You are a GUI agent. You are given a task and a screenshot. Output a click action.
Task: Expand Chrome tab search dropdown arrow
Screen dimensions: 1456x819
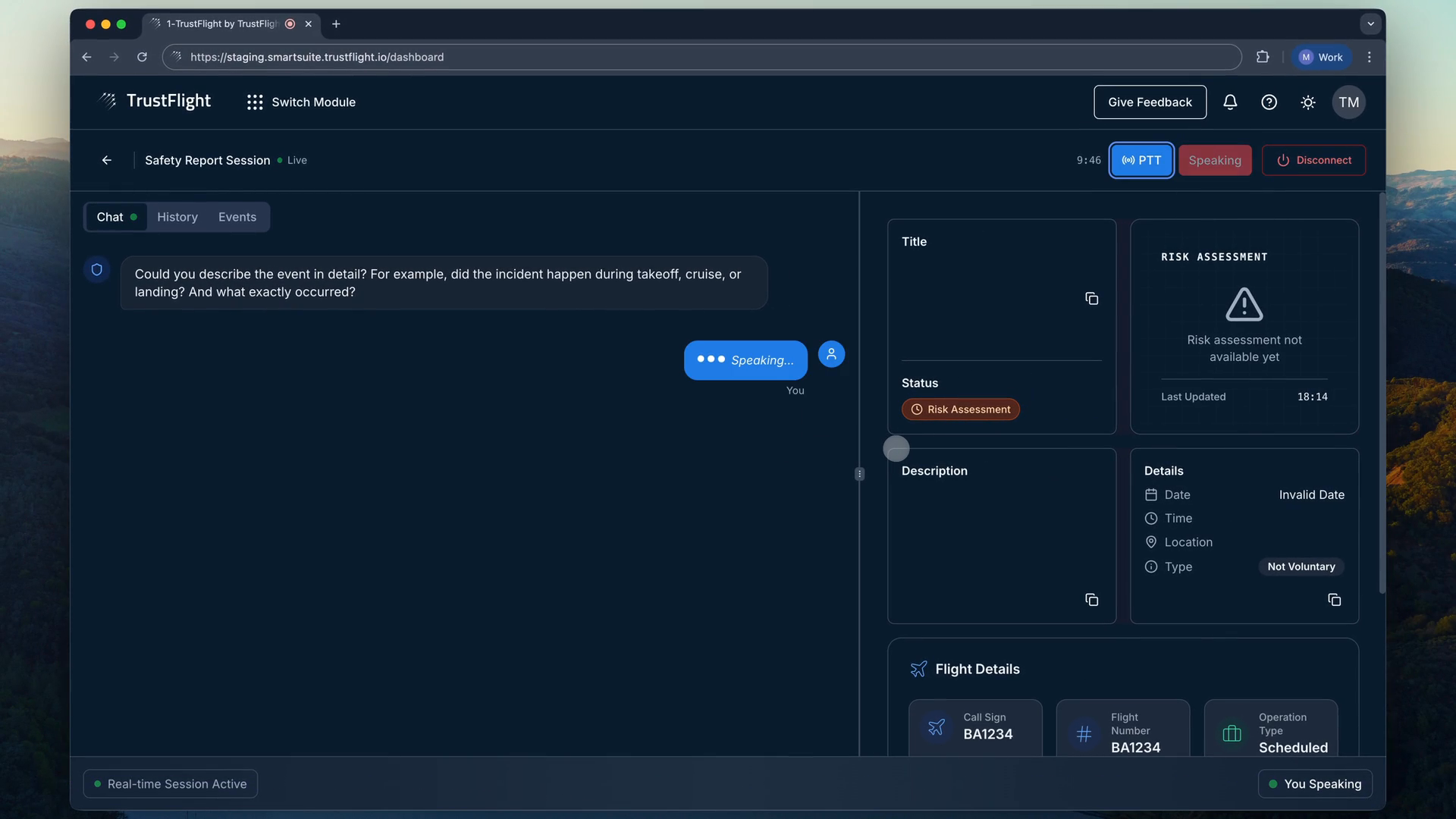tap(1370, 24)
